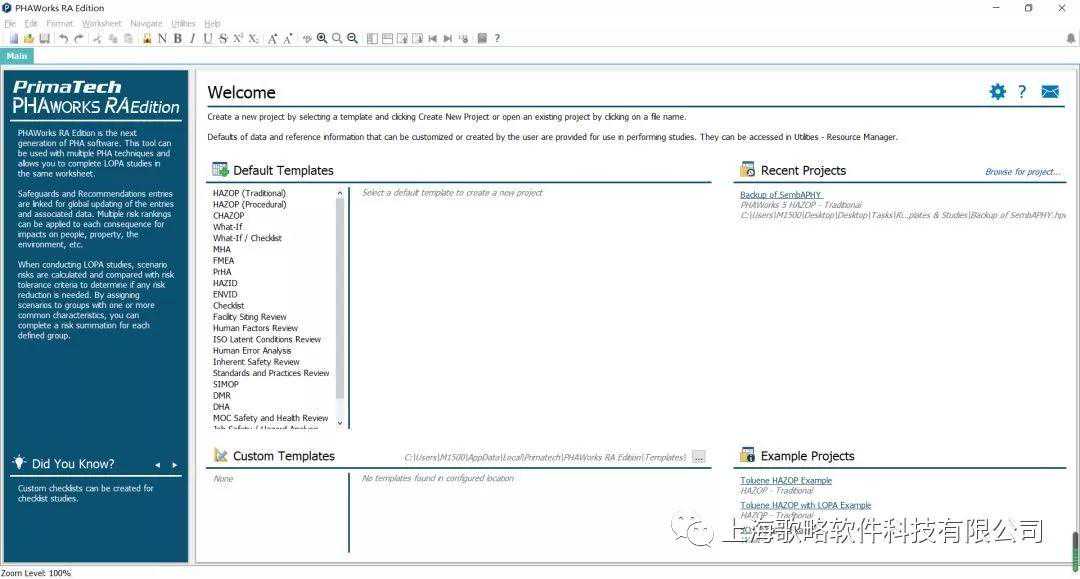Screen dimensions: 1080x579
Task: Click the Zoom In magnifier icon
Action: click(x=322, y=39)
